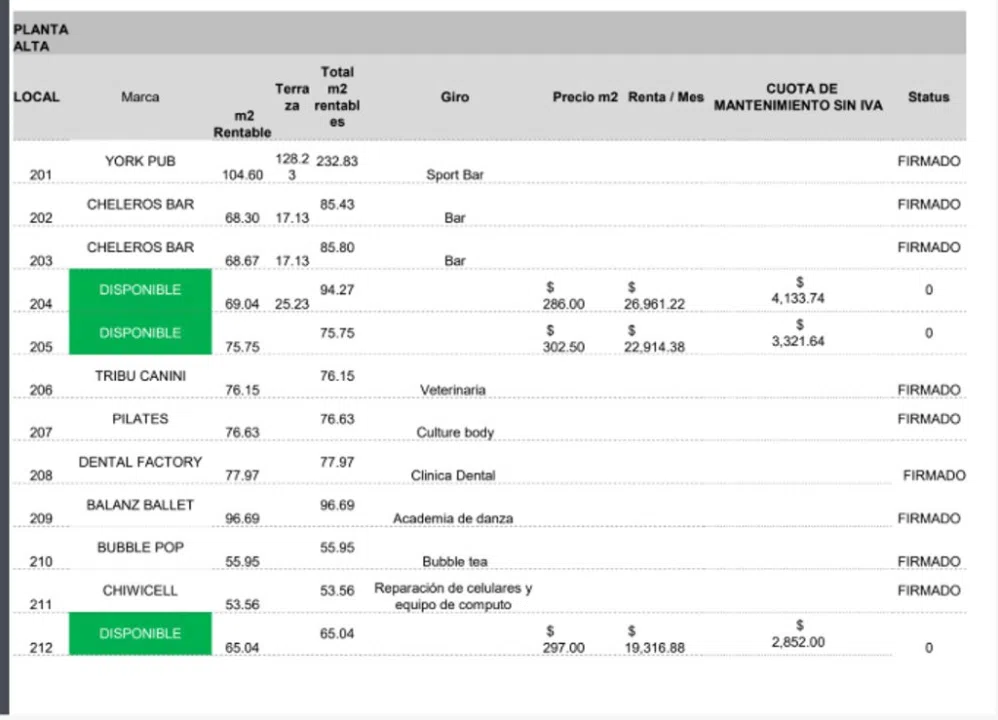The height and width of the screenshot is (720, 998).
Task: Select the Giro column header
Action: [x=454, y=97]
